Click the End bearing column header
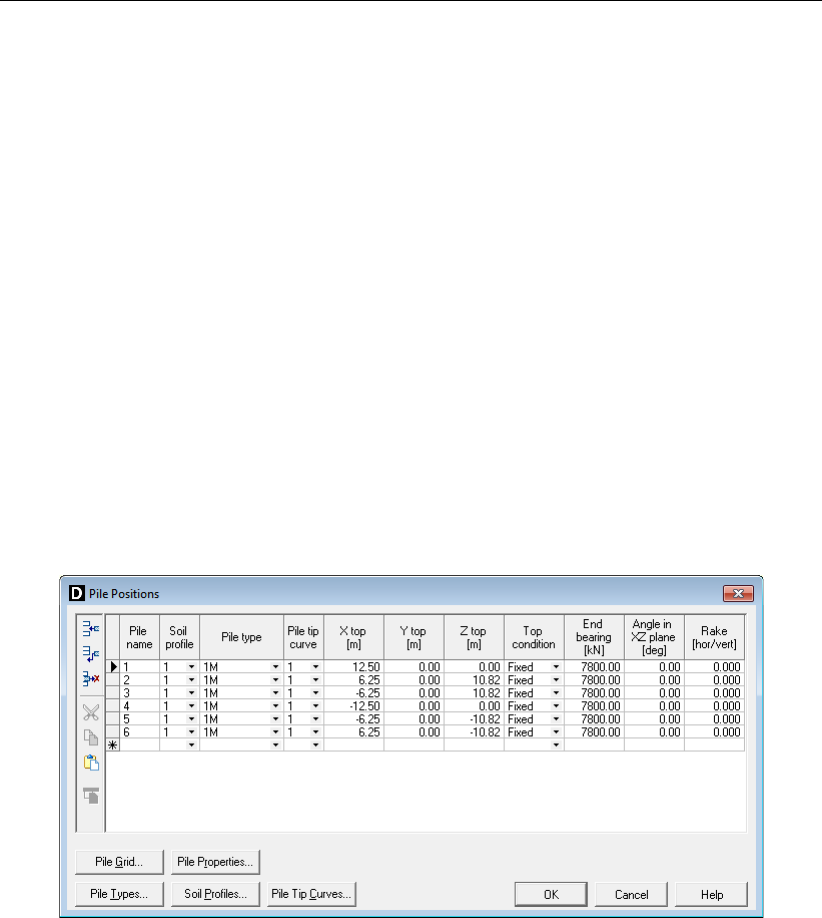The width and height of the screenshot is (822, 918). click(x=594, y=637)
